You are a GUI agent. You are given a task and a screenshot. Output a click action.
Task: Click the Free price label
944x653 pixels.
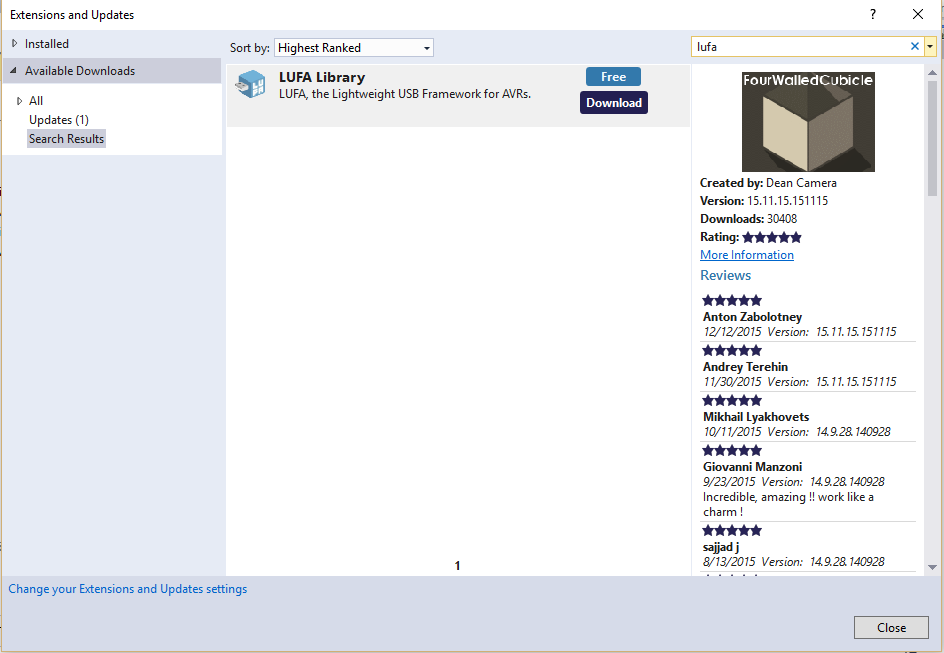(613, 76)
